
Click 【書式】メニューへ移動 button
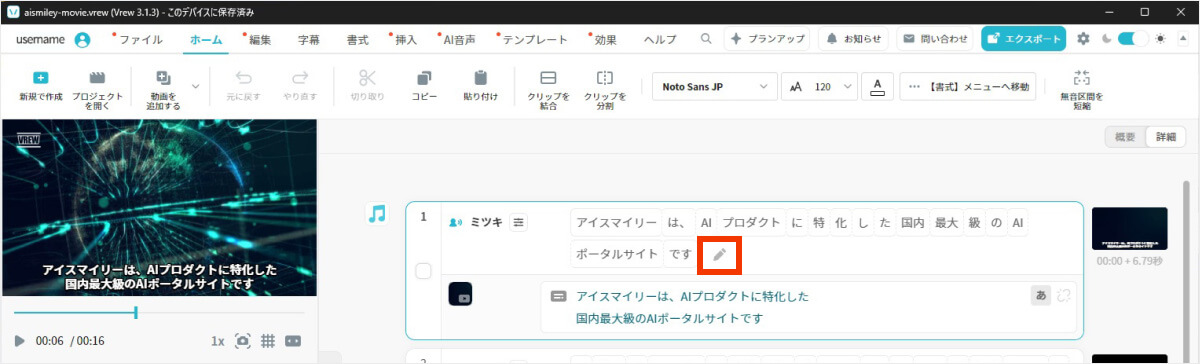click(x=968, y=87)
